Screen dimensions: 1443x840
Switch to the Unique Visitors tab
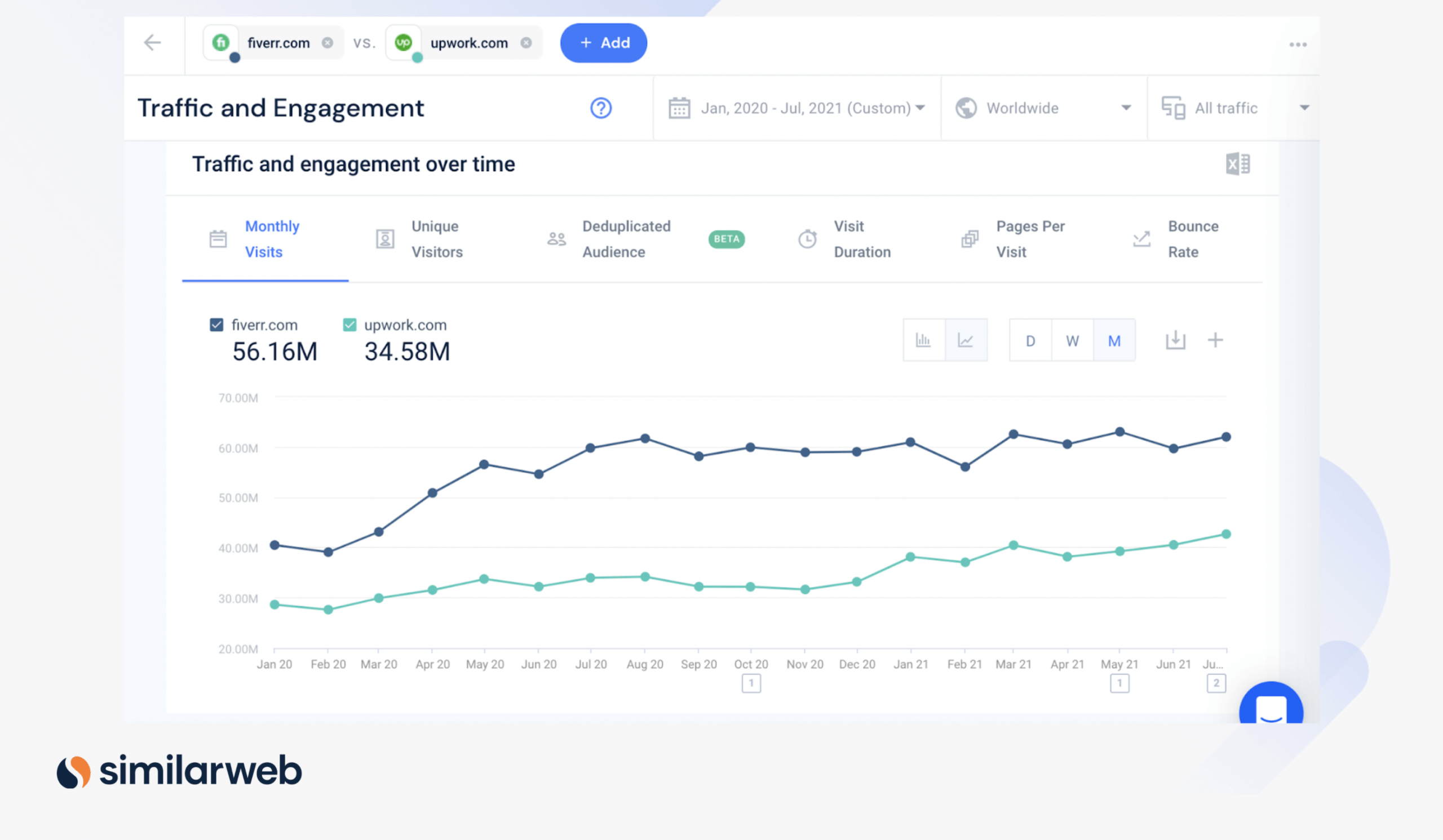(x=437, y=239)
